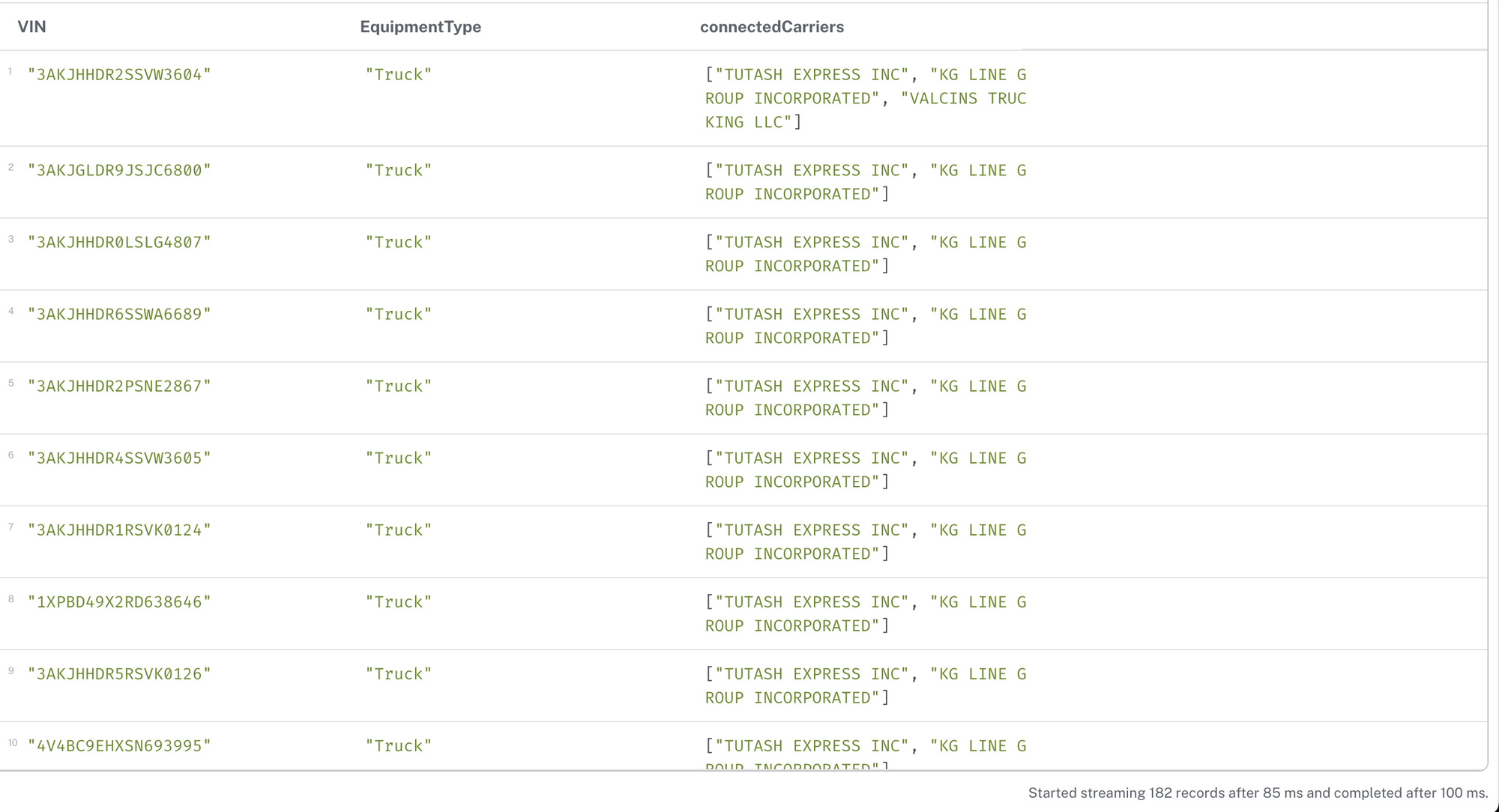1499x812 pixels.
Task: Select VIN value 3AKJGLDR9JSJC6800
Action: pyautogui.click(x=119, y=171)
